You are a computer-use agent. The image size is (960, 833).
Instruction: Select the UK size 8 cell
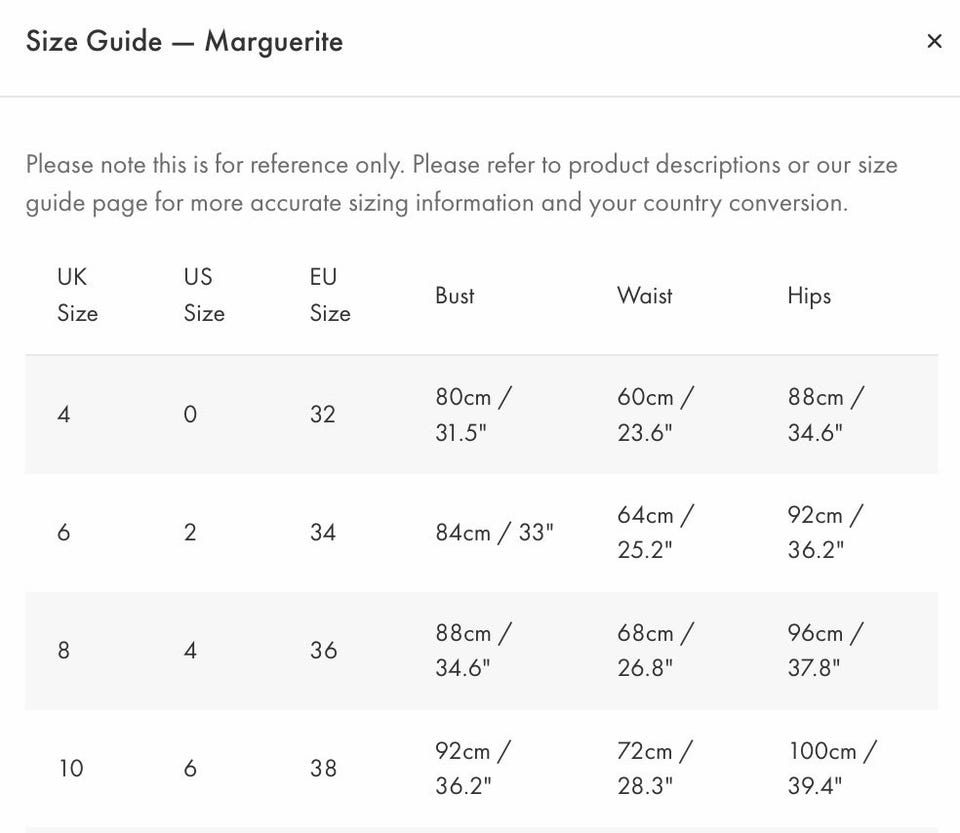pyautogui.click(x=64, y=650)
